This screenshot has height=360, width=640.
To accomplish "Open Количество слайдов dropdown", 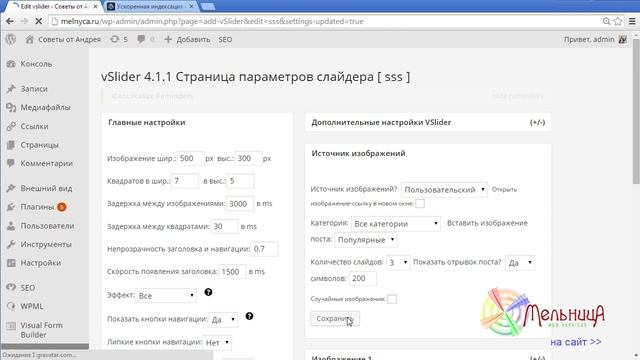I will click(x=398, y=263).
